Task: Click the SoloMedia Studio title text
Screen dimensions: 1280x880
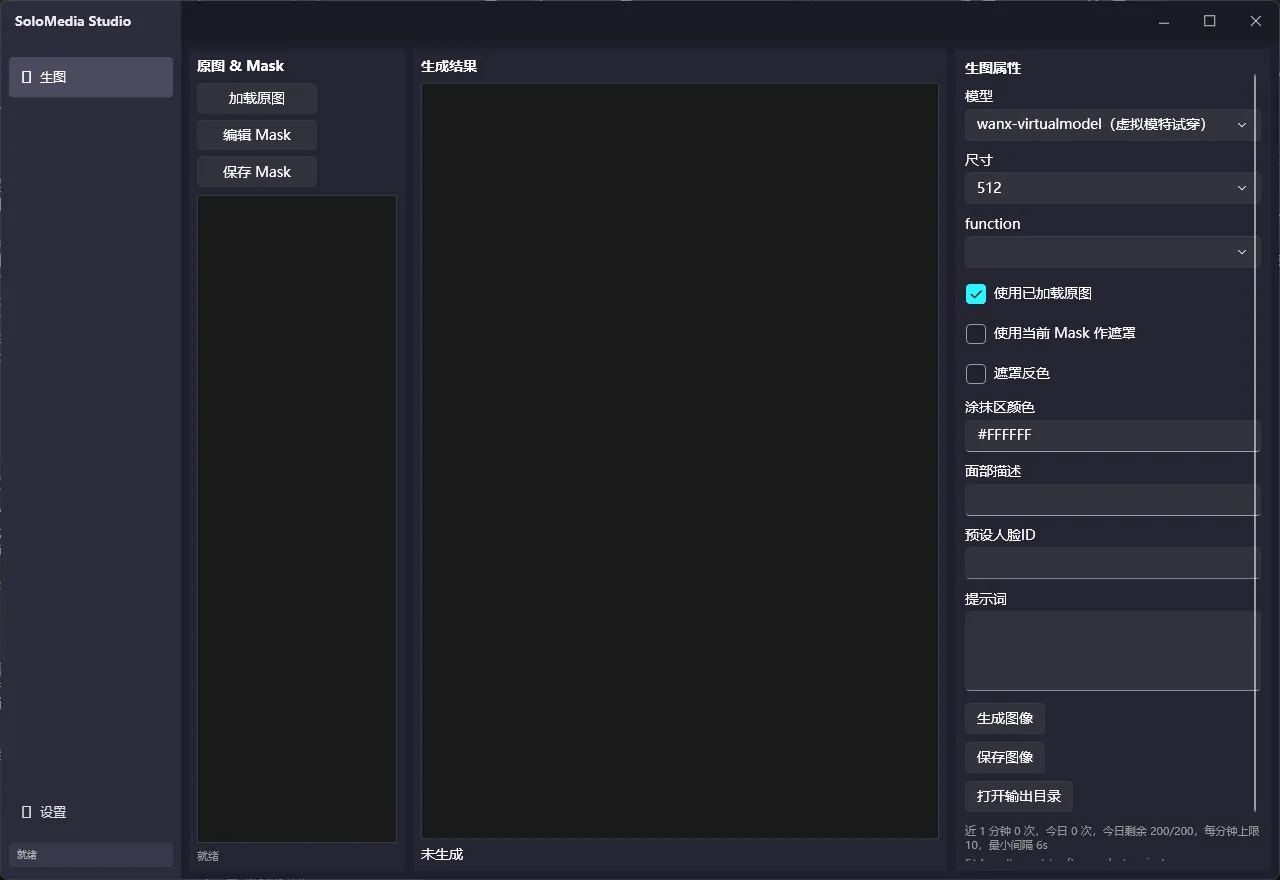Action: (73, 21)
